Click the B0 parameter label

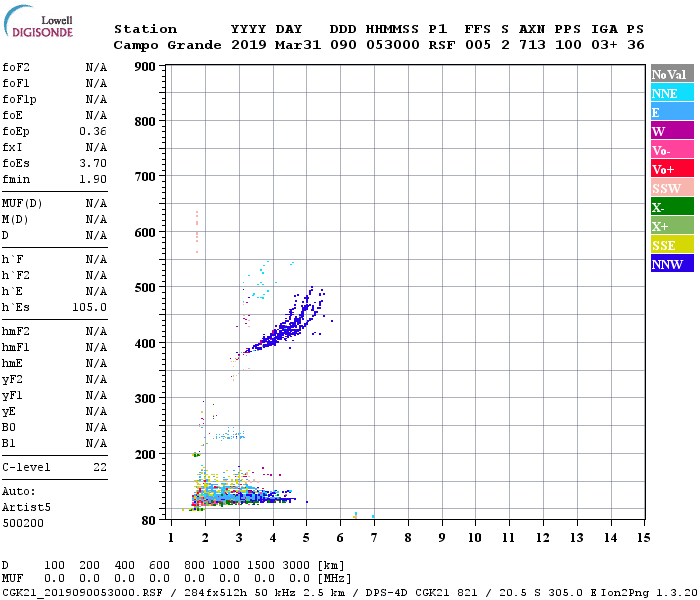pos(9,427)
